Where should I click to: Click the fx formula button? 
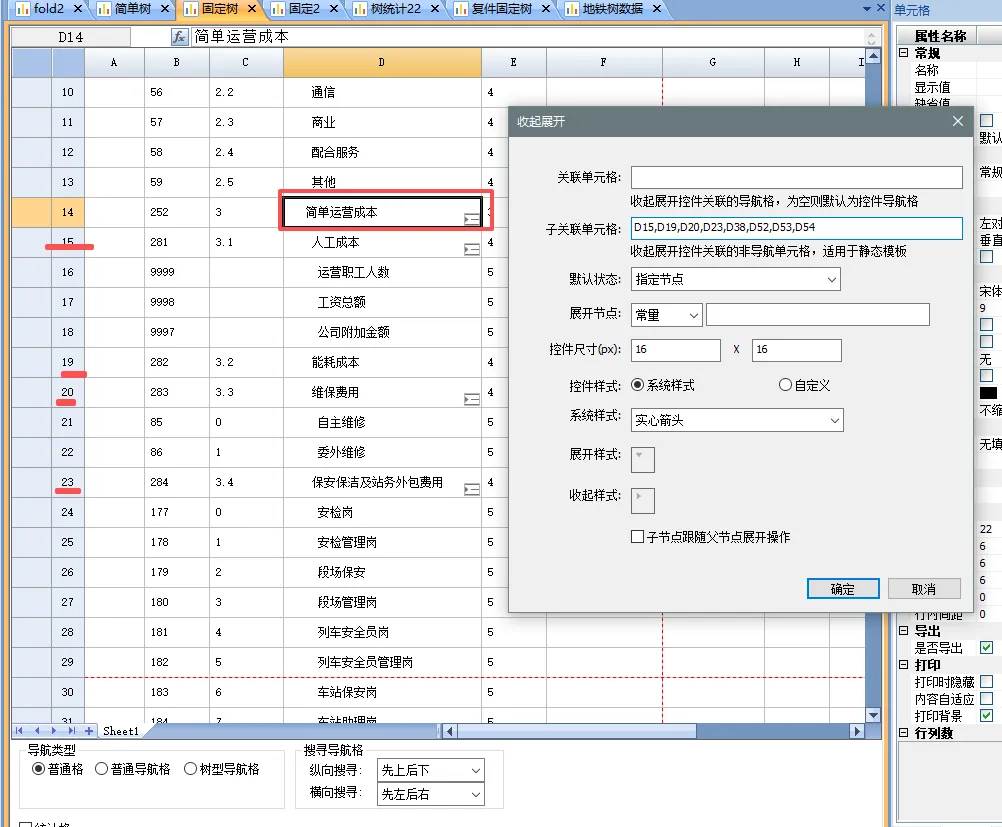[180, 37]
